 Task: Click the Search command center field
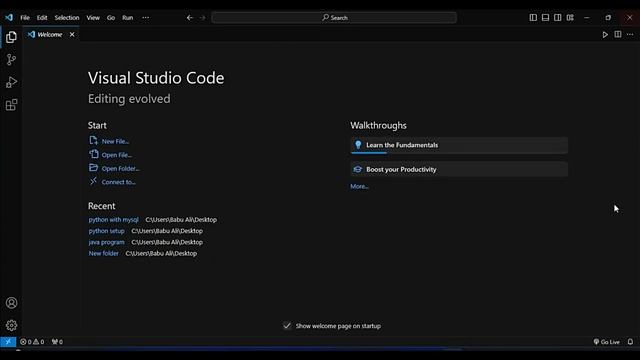pos(334,18)
